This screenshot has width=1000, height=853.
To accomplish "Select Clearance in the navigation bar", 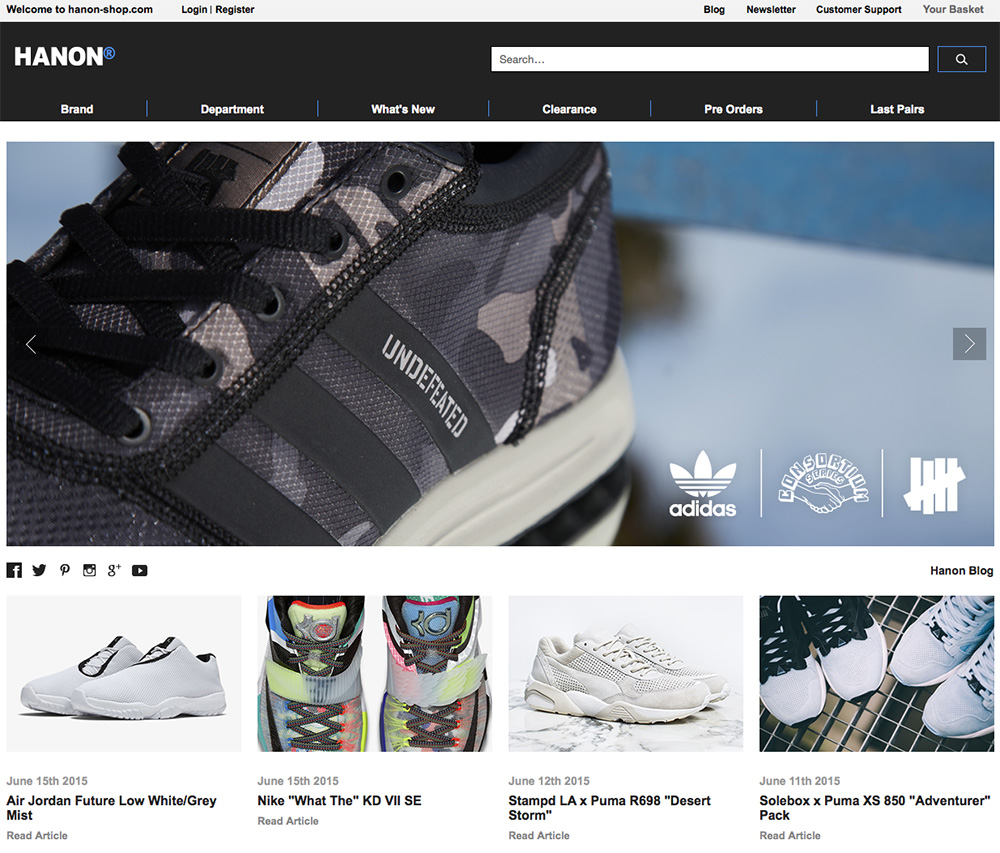I will pos(569,109).
